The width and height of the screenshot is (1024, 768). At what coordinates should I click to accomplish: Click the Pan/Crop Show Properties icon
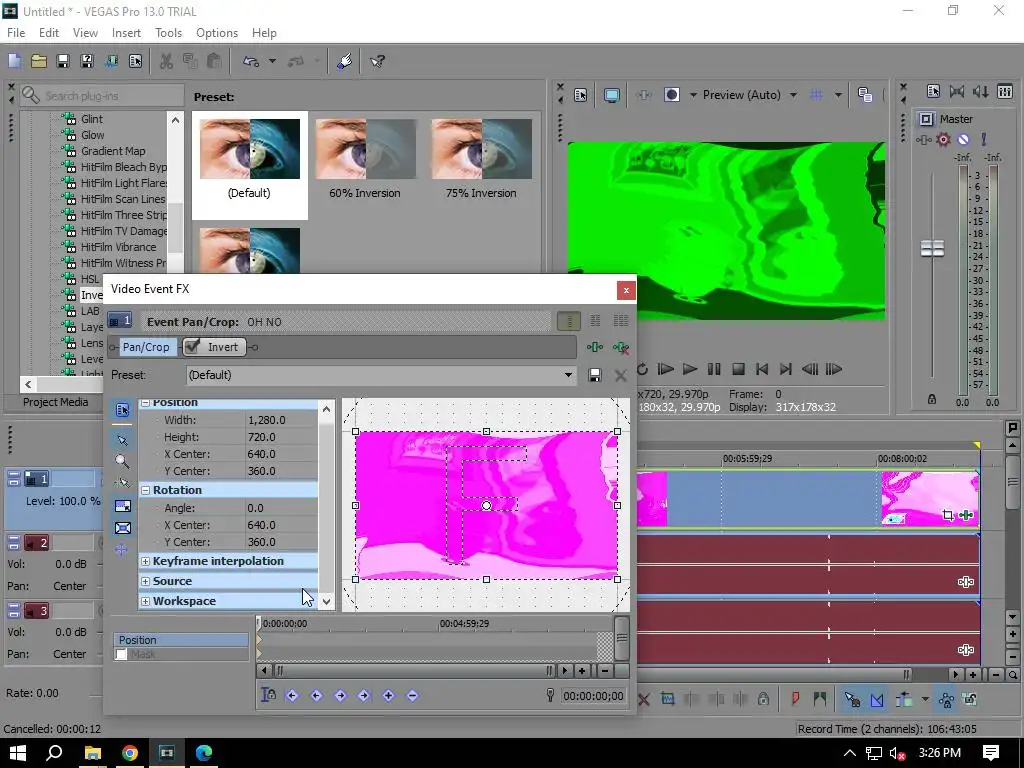tap(122, 409)
